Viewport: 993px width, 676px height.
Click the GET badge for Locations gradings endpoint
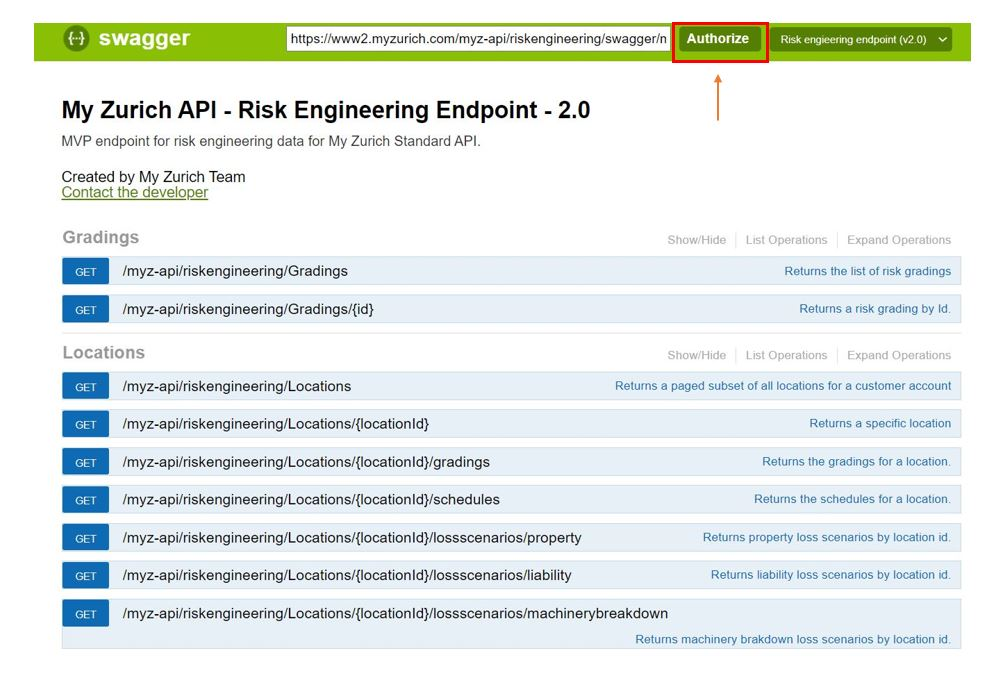[86, 463]
